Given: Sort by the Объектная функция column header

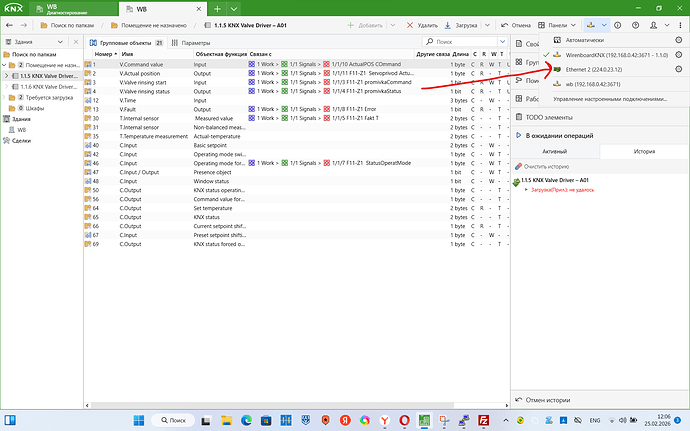Looking at the screenshot, I should coord(220,54).
